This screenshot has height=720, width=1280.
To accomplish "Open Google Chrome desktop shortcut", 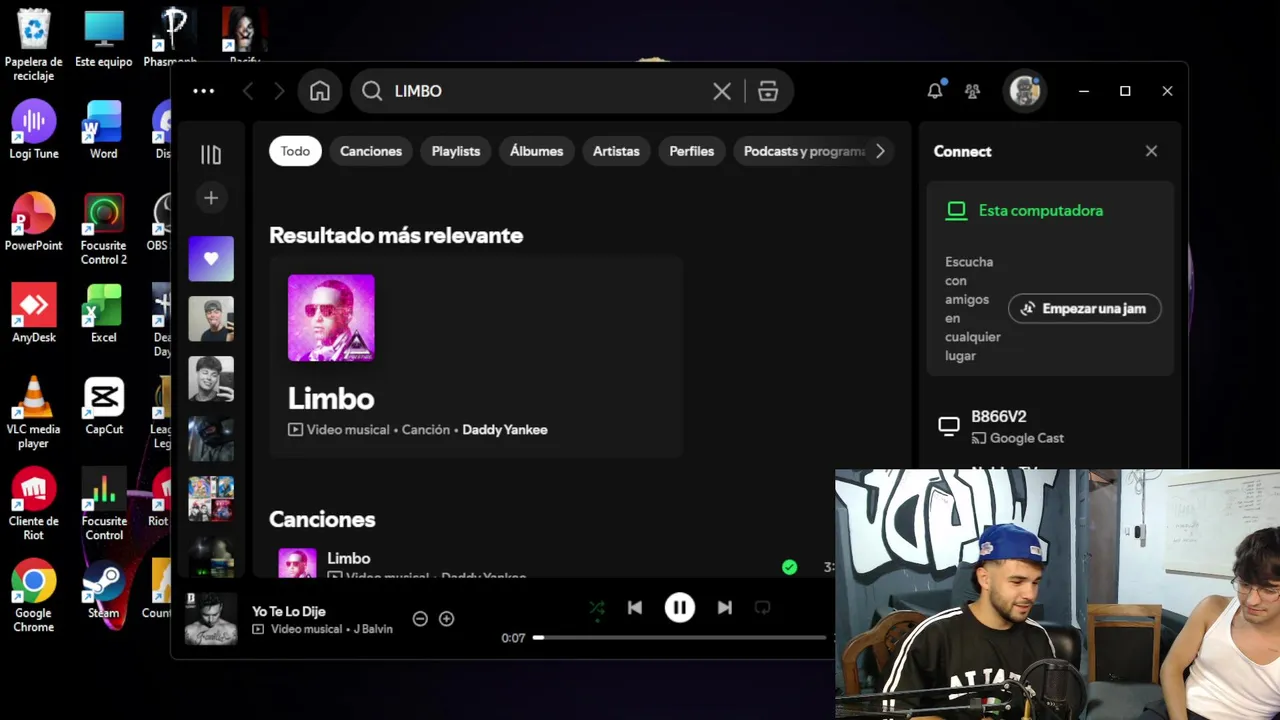I will point(33,597).
